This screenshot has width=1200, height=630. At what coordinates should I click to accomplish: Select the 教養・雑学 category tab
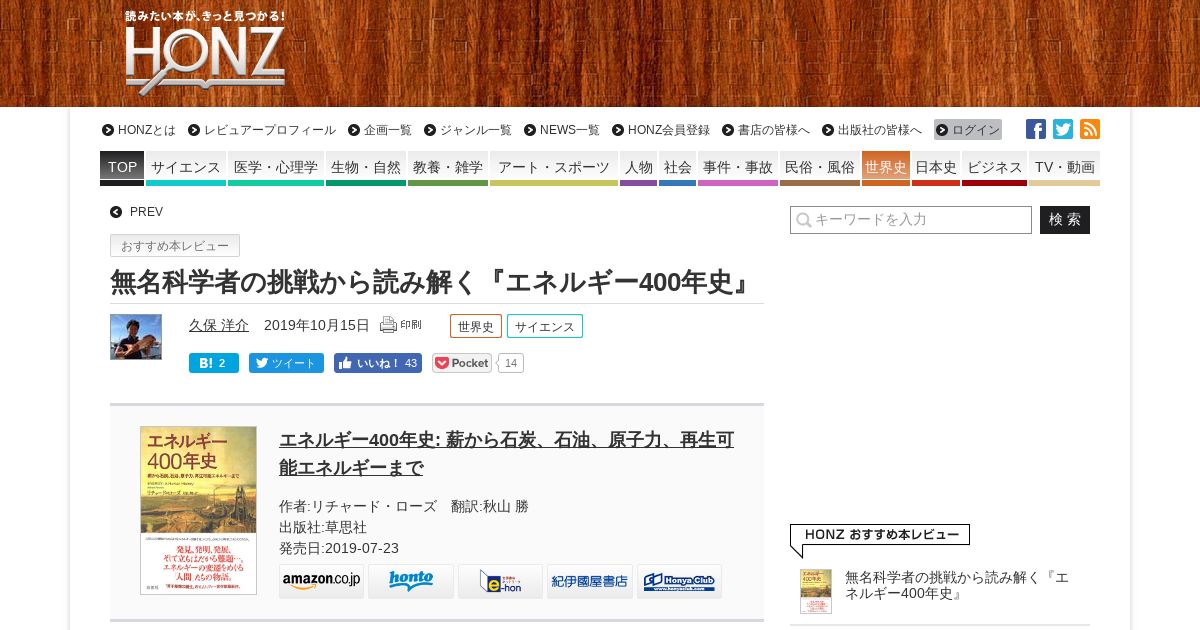[448, 167]
